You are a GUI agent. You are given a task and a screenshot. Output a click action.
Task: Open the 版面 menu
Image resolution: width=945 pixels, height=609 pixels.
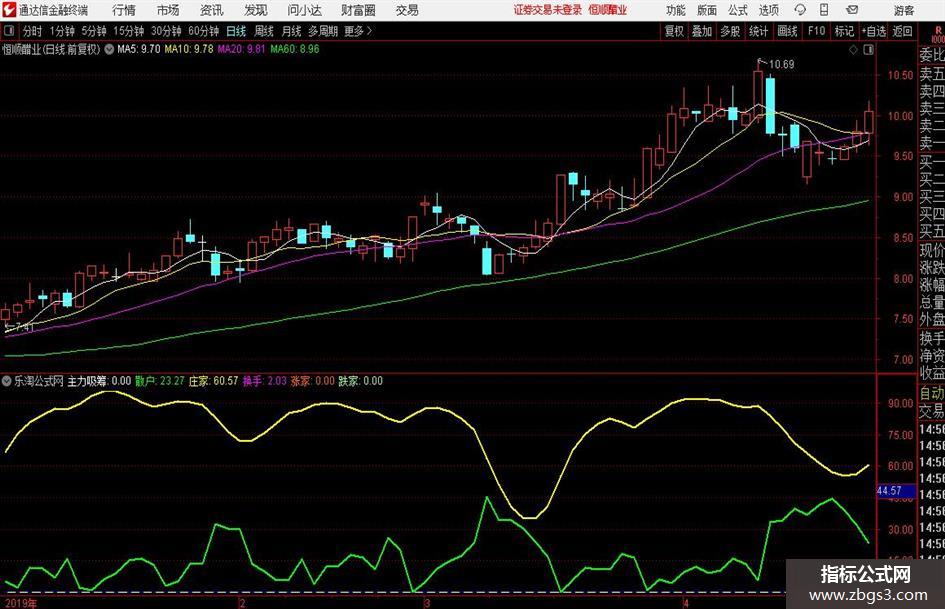pyautogui.click(x=707, y=10)
